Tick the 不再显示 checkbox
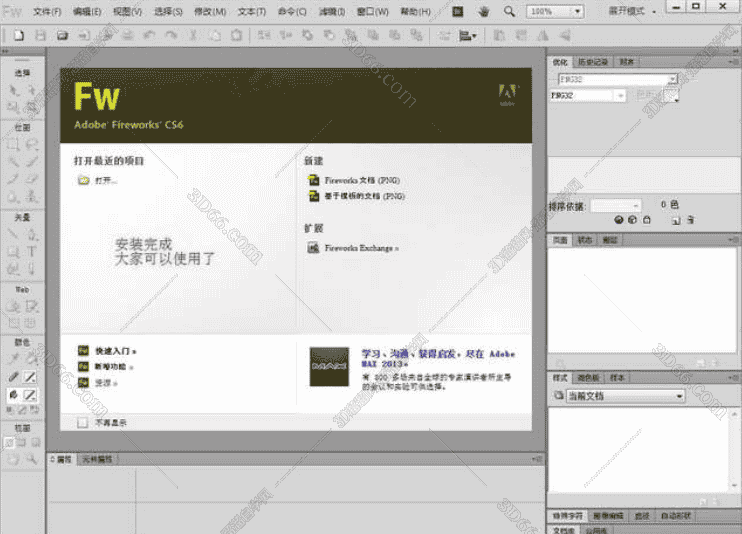 coord(83,422)
